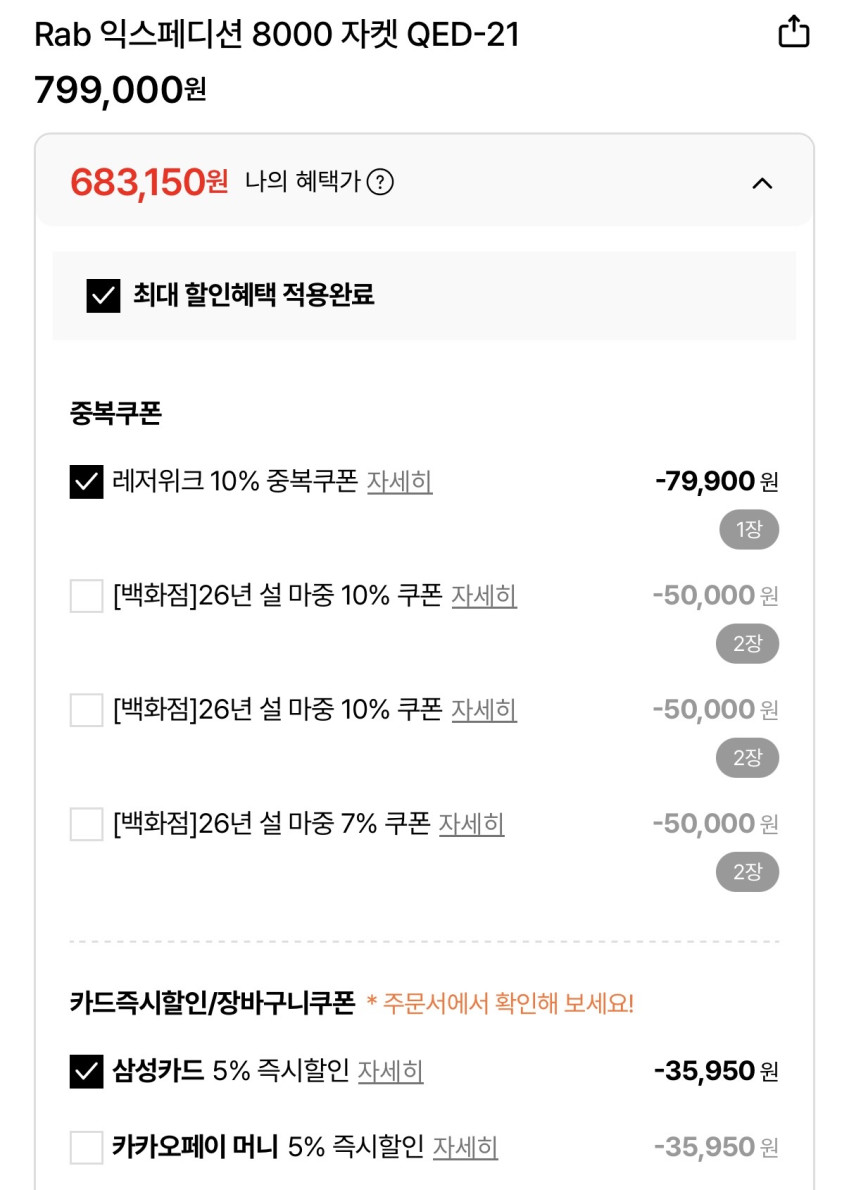
Task: Toggle the 레저위크 10% 중복쿠폰 checkbox
Action: pos(87,482)
